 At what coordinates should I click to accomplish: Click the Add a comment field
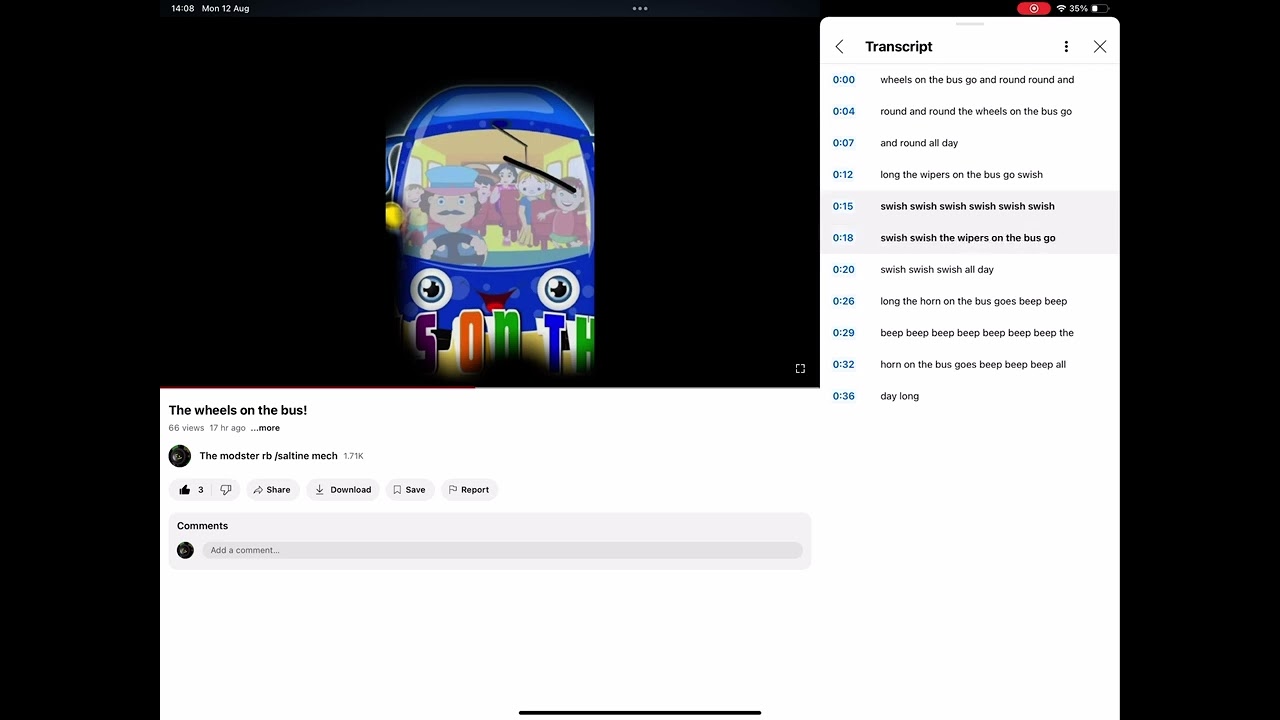(x=502, y=550)
